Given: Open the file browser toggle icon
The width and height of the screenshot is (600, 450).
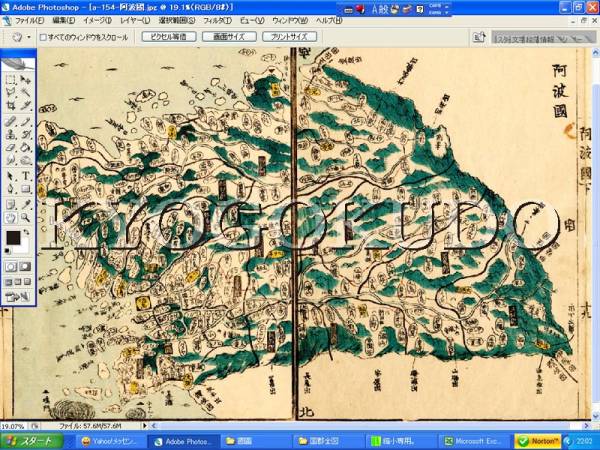Looking at the screenshot, I should point(479,37).
